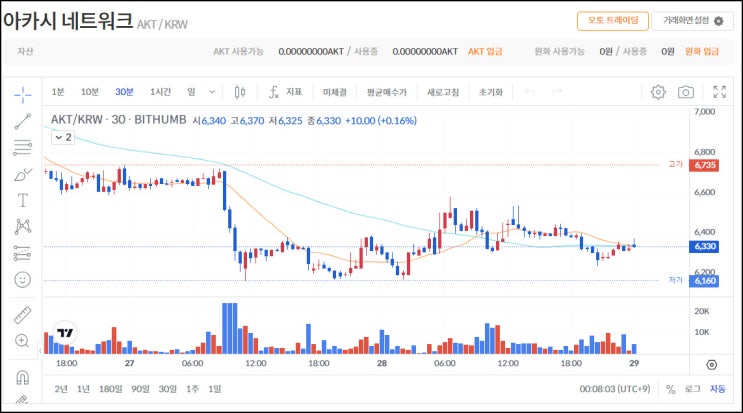
Task: Select the brush drawing tool
Action: pyautogui.click(x=22, y=174)
